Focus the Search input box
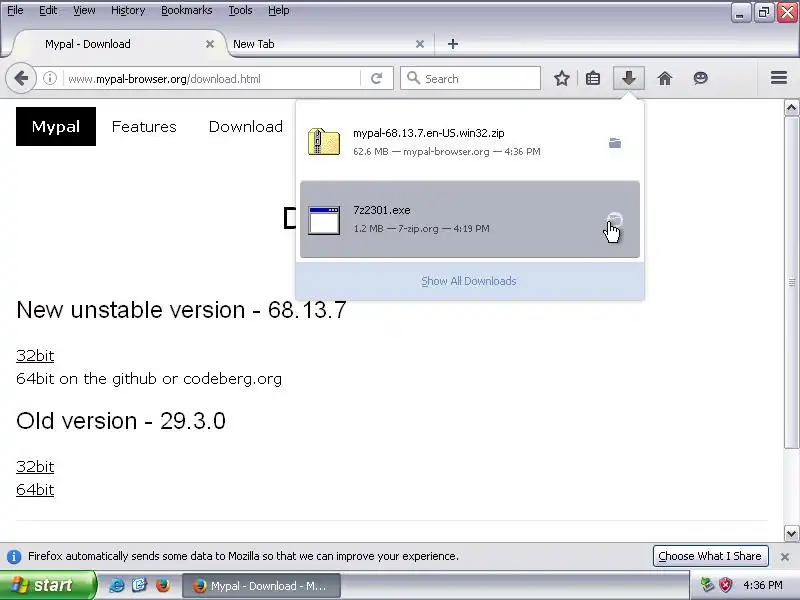Viewport: 800px width, 600px height. click(470, 79)
